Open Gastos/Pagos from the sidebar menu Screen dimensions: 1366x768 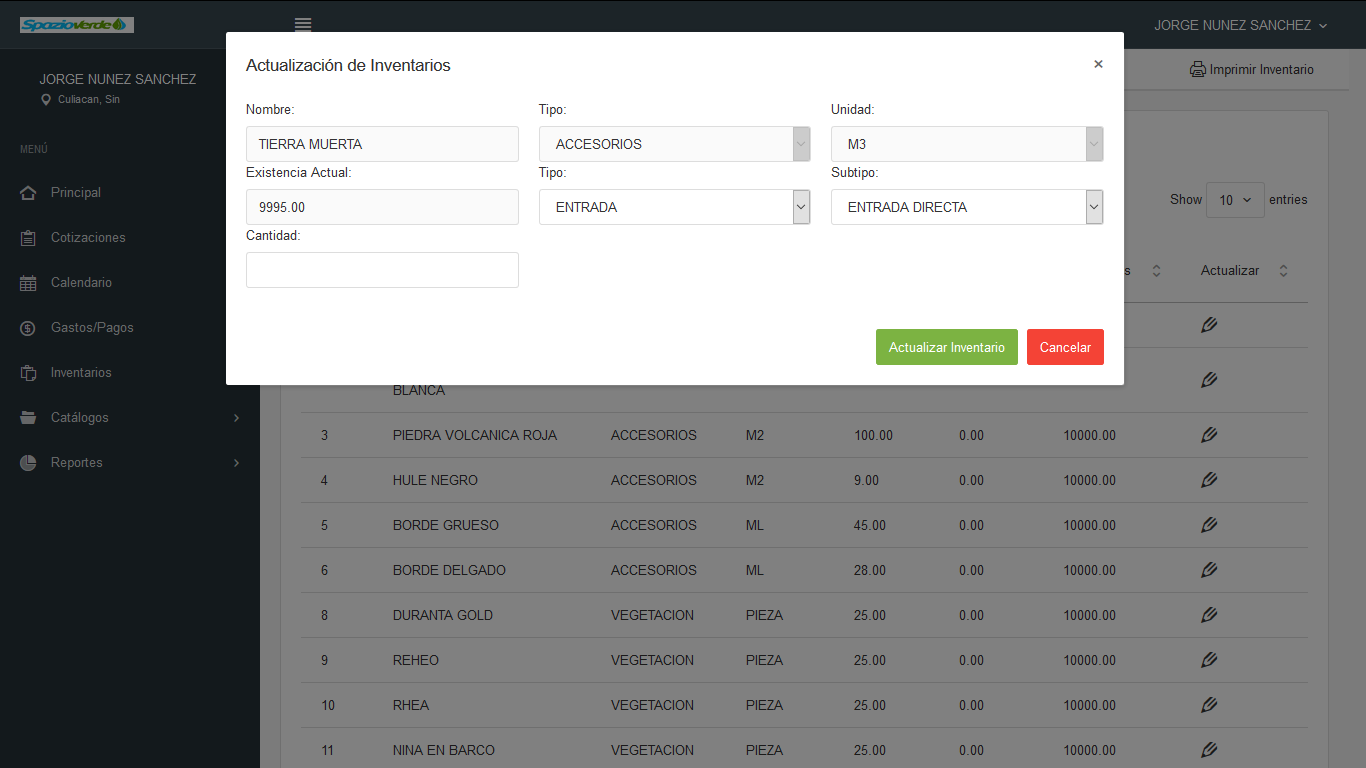coord(92,328)
